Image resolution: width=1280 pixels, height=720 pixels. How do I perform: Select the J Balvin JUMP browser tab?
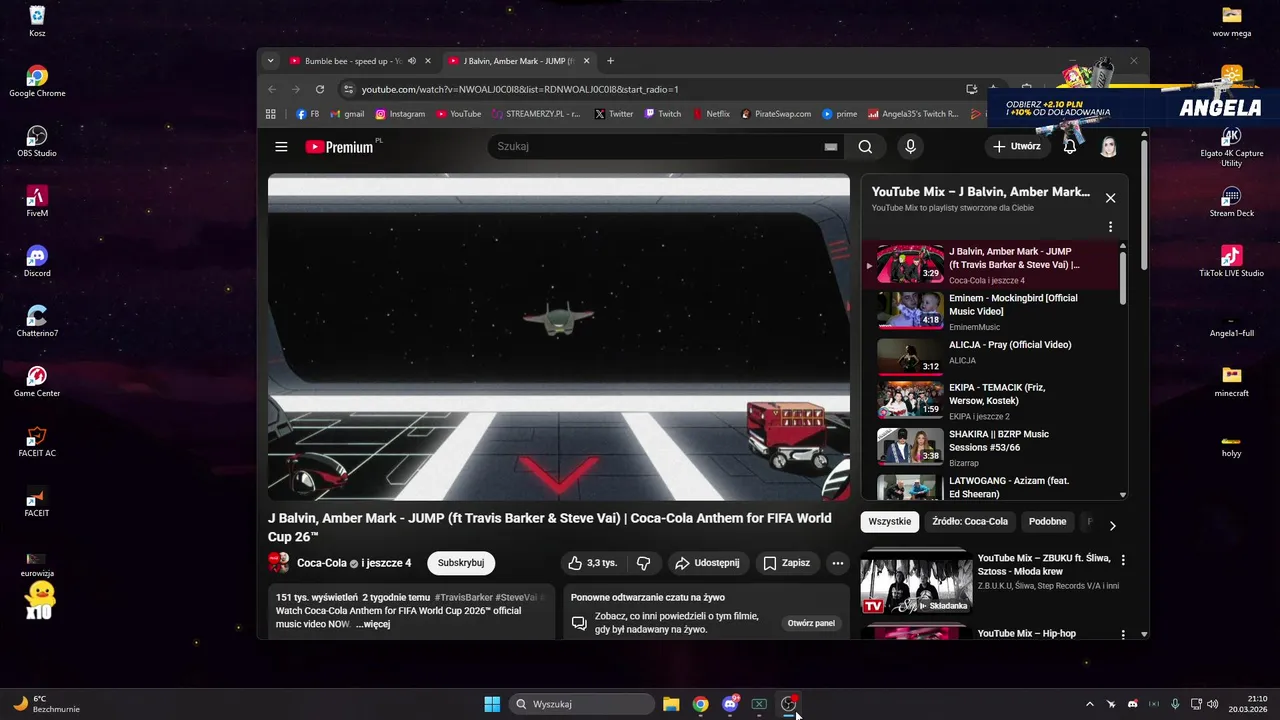tap(518, 61)
